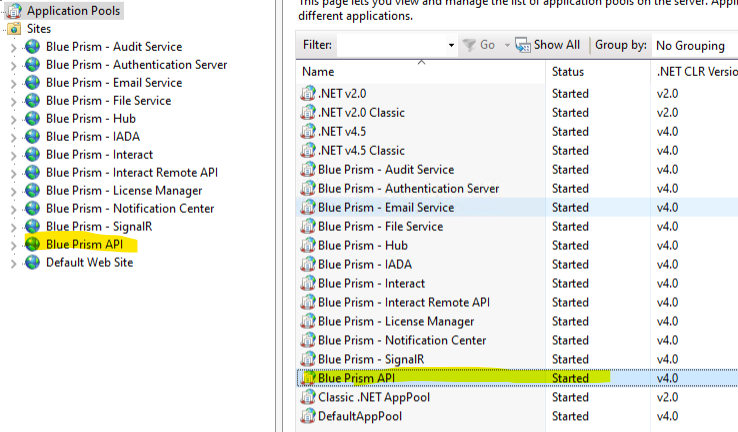Click globe icon for Blue Prism - Email Service site
738x432 pixels.
(x=32, y=82)
